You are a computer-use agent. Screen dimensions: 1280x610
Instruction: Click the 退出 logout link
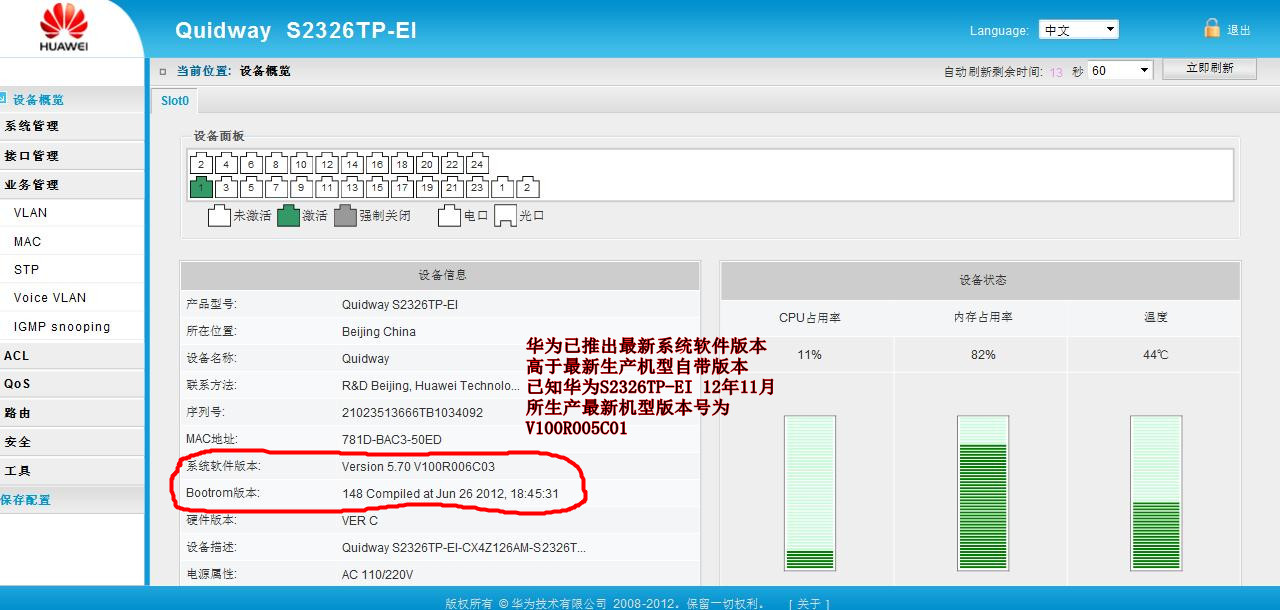(x=1239, y=30)
